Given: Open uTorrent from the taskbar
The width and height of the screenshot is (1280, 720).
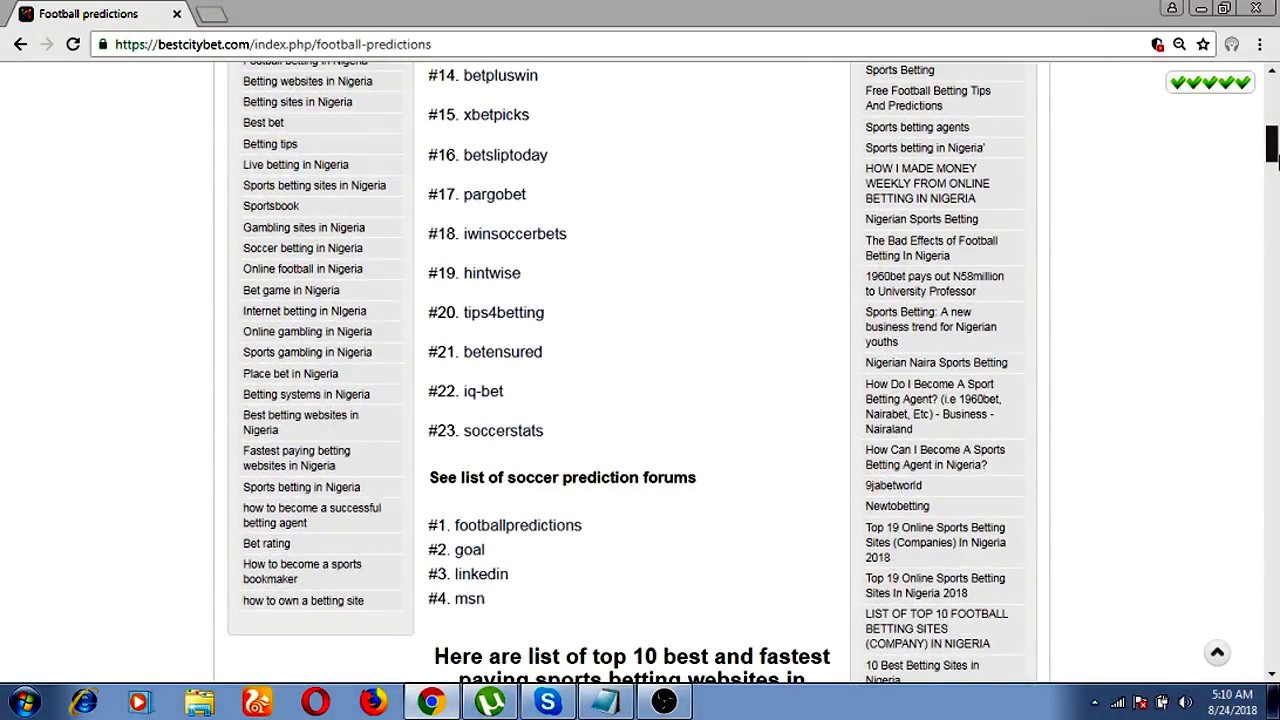Looking at the screenshot, I should pyautogui.click(x=489, y=702).
